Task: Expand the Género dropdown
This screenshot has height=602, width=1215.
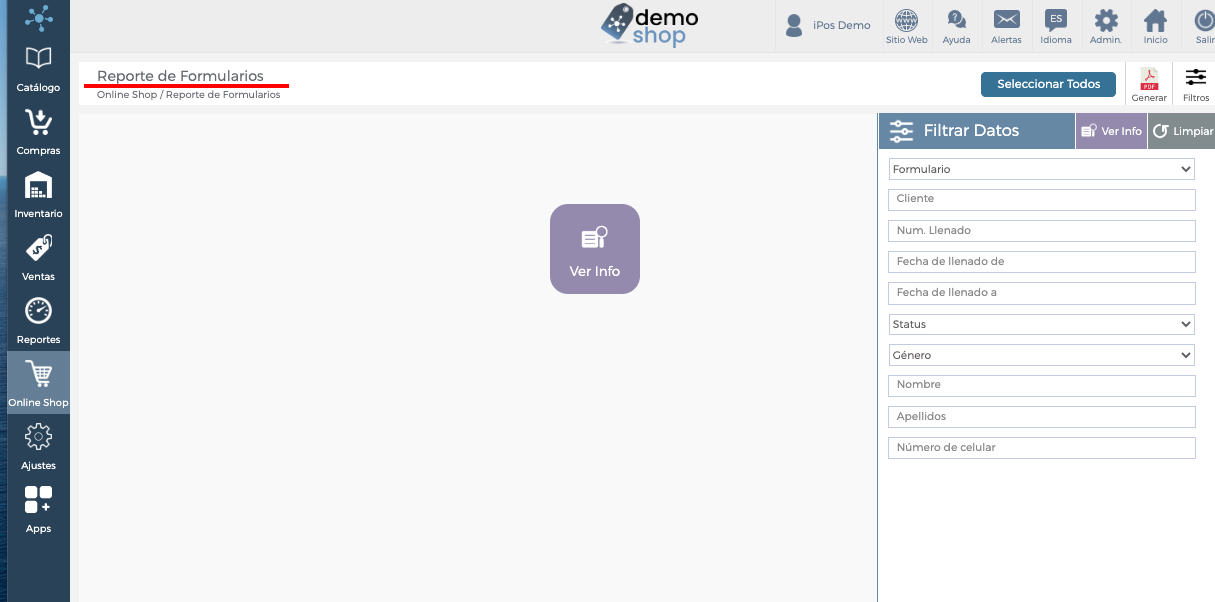Action: coord(1042,355)
